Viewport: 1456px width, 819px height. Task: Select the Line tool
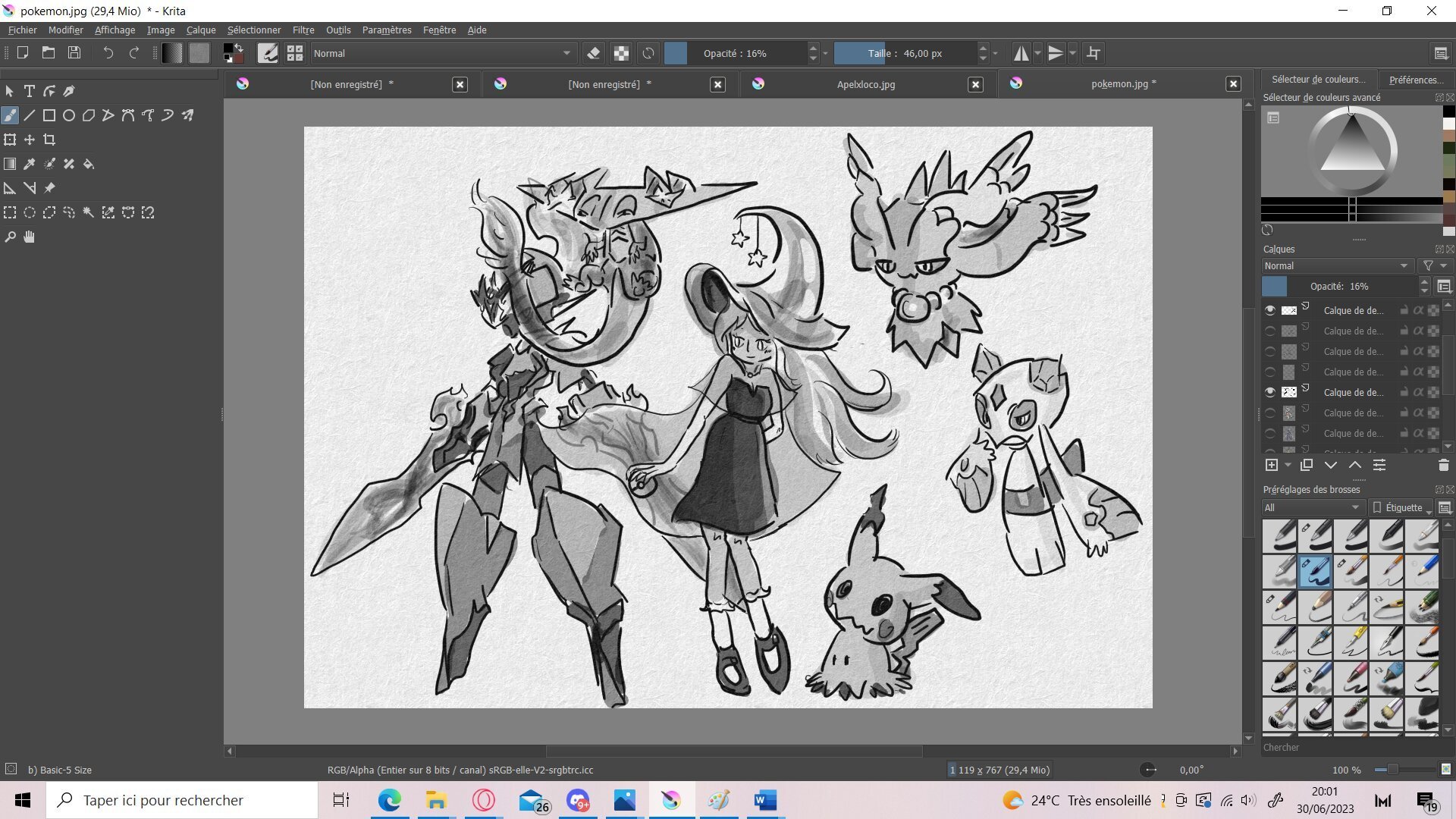point(30,115)
